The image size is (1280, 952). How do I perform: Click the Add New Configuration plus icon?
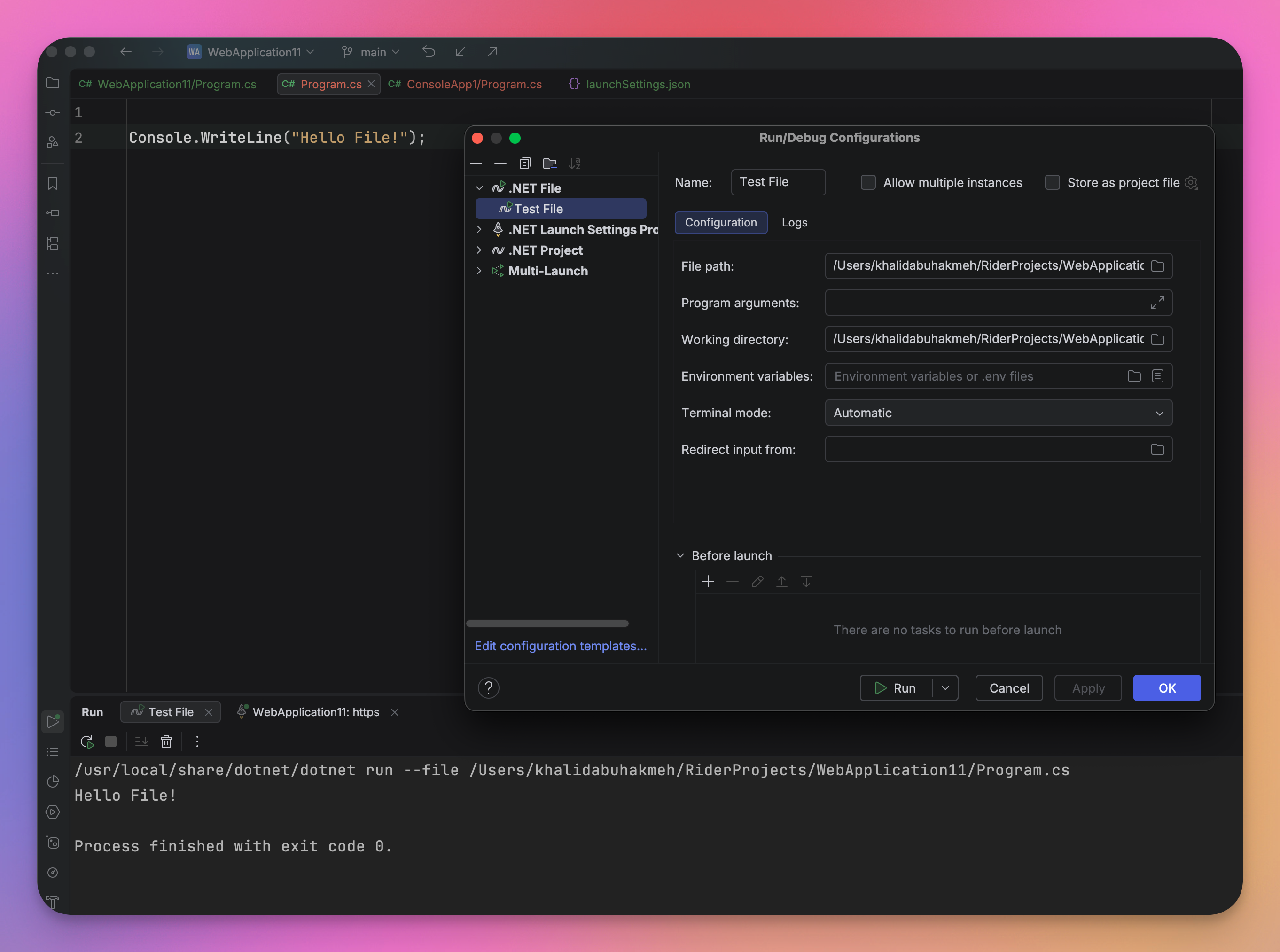pyautogui.click(x=476, y=164)
